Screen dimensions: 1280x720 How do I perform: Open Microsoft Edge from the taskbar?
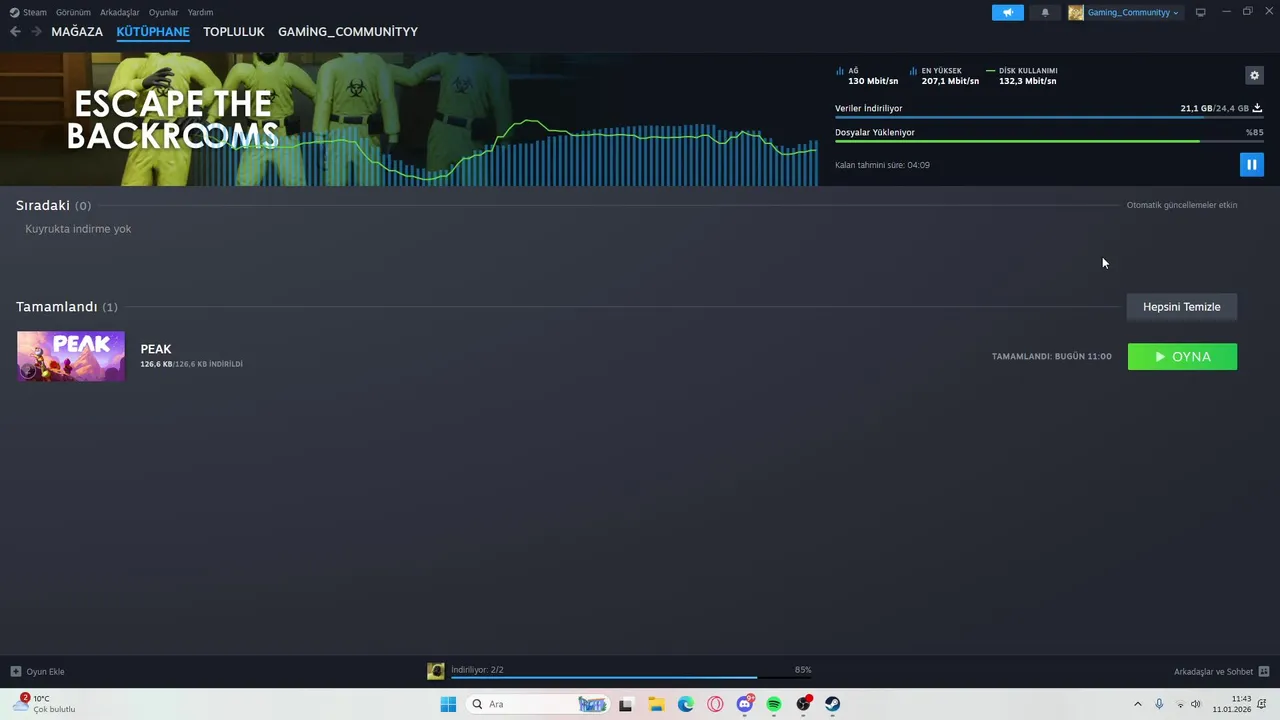686,704
